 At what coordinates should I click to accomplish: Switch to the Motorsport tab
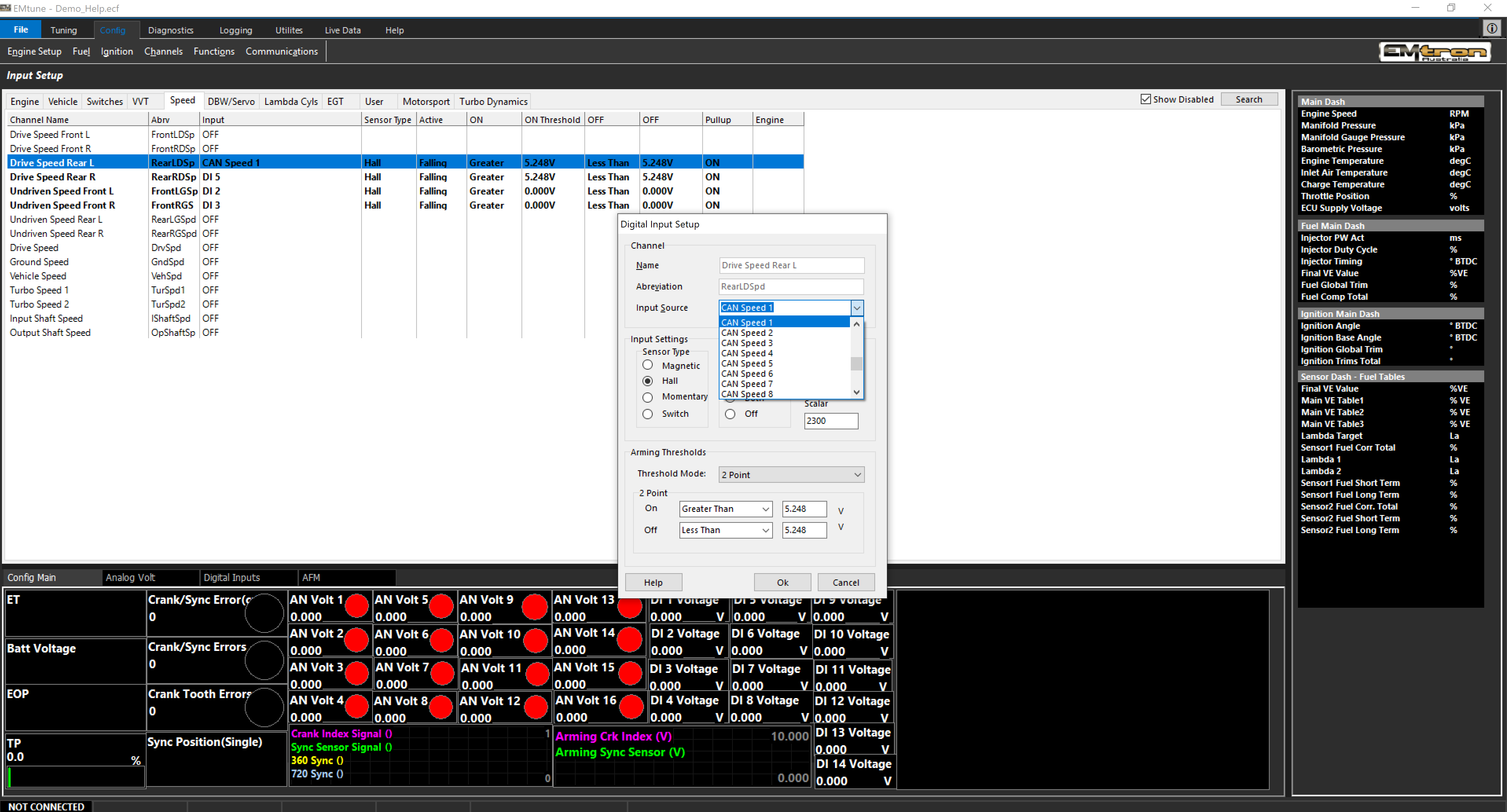426,101
